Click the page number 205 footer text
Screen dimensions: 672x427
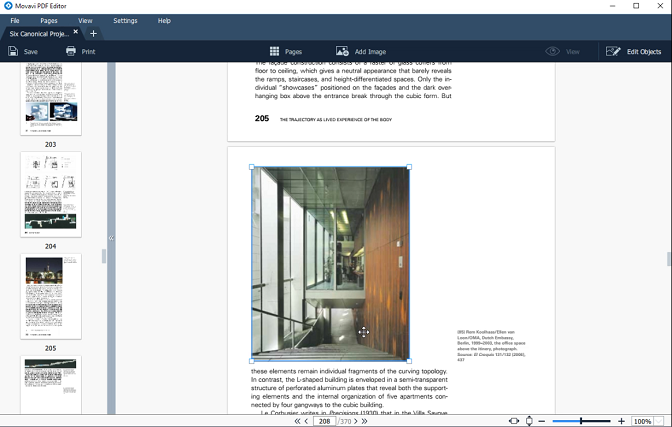[x=262, y=118]
